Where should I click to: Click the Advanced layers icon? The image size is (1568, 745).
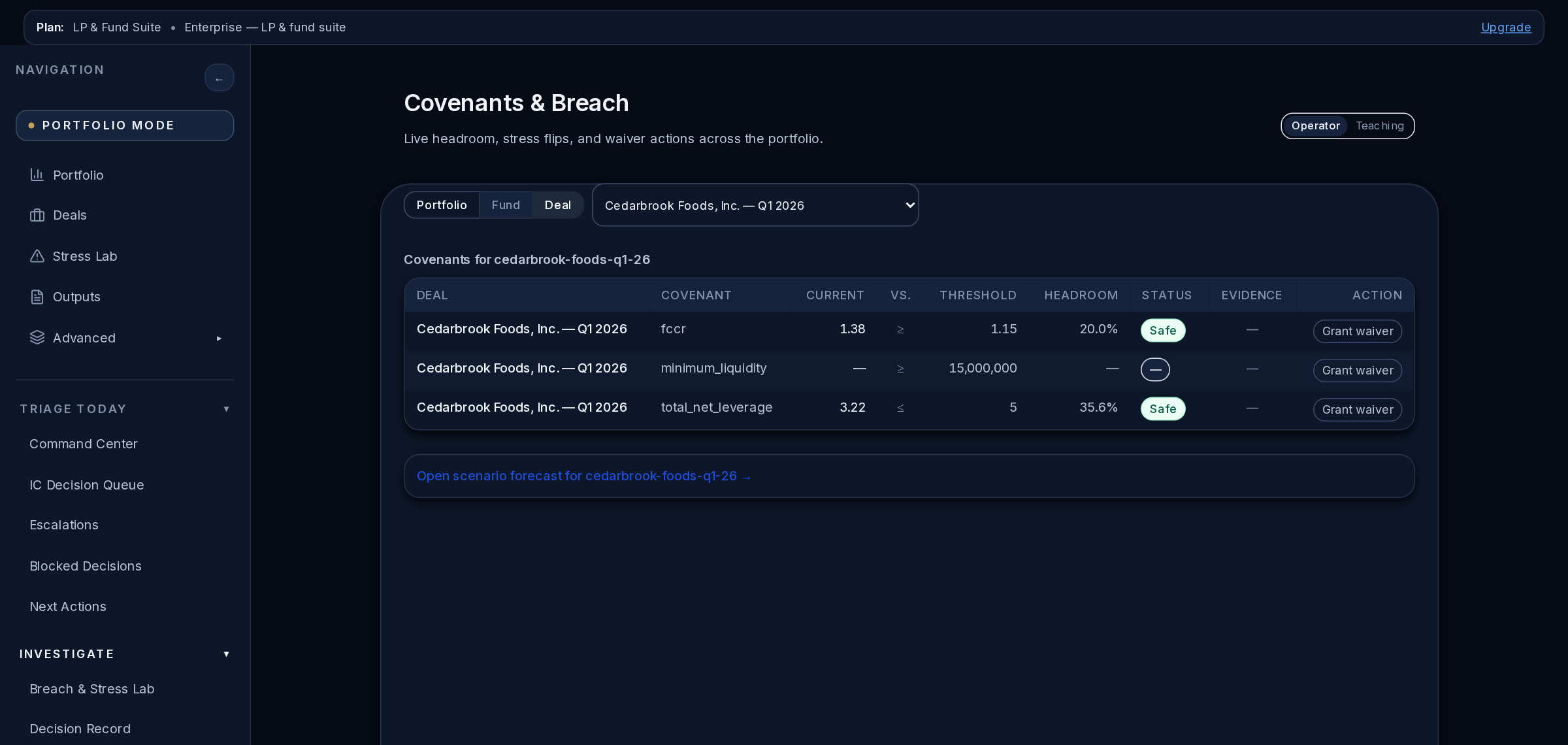coord(37,337)
